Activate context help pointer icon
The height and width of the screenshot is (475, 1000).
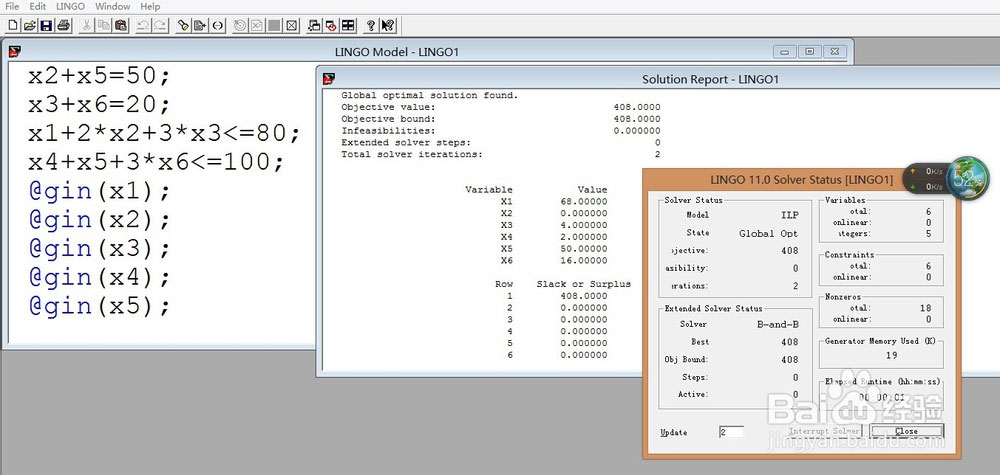click(388, 26)
